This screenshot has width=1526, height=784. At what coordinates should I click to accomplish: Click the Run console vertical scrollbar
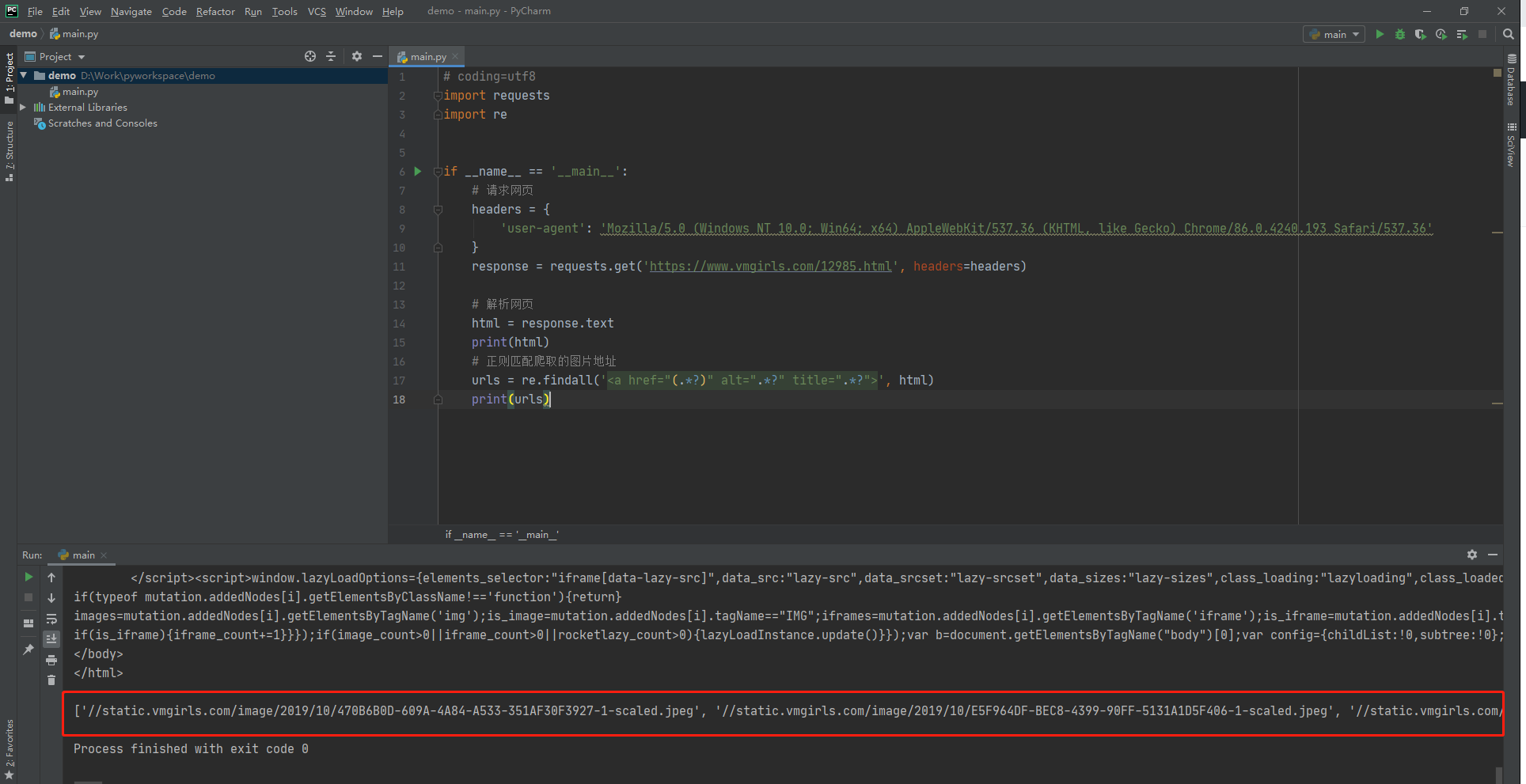coord(1498,774)
